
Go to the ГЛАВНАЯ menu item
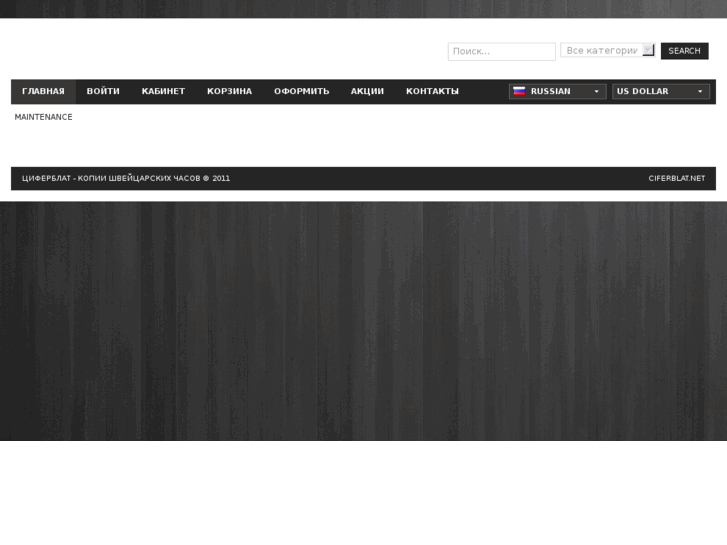click(43, 91)
